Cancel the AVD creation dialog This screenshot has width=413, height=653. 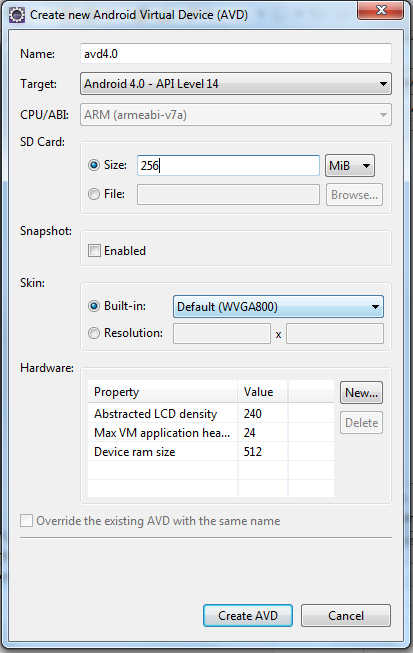(x=346, y=616)
